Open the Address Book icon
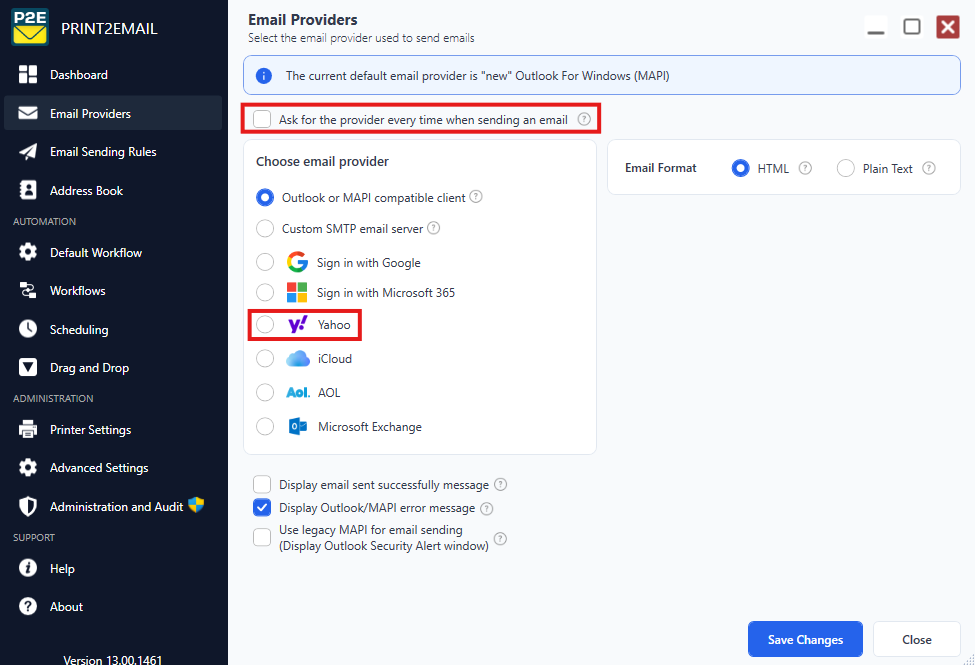 tap(27, 190)
